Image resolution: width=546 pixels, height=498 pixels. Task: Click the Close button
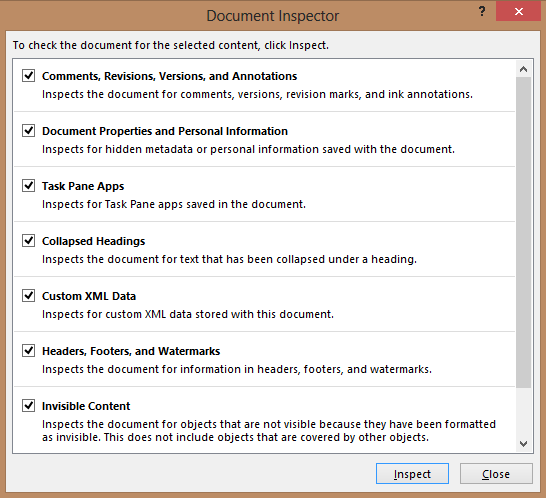[x=496, y=474]
